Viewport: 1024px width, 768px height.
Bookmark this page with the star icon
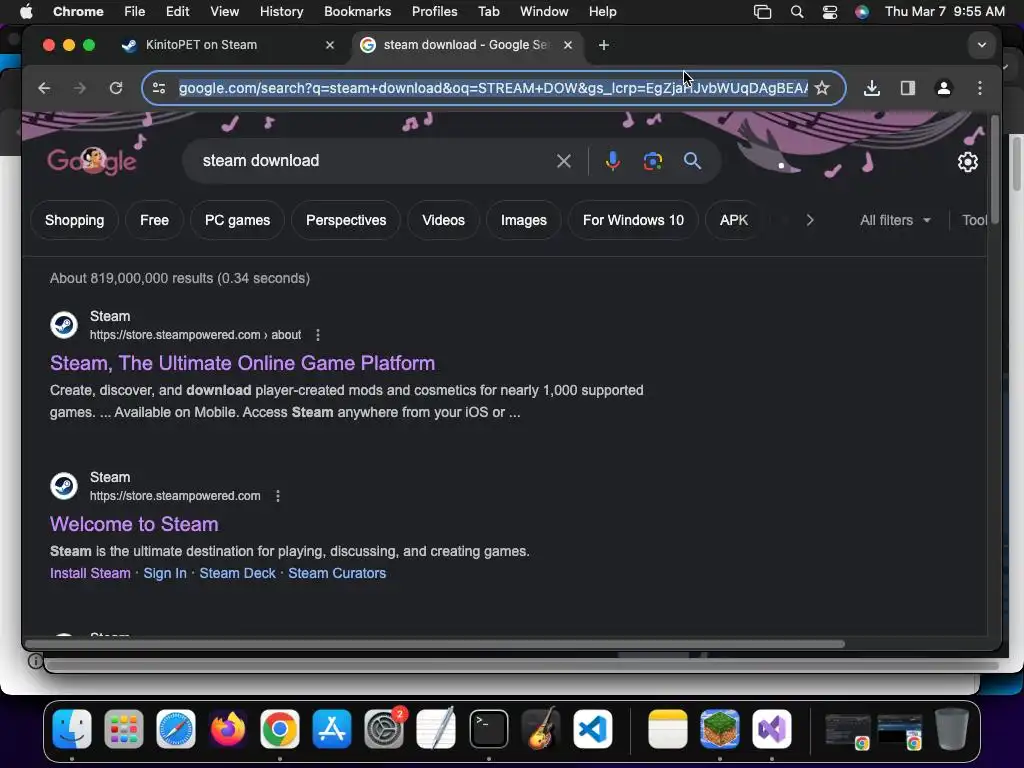click(x=822, y=88)
